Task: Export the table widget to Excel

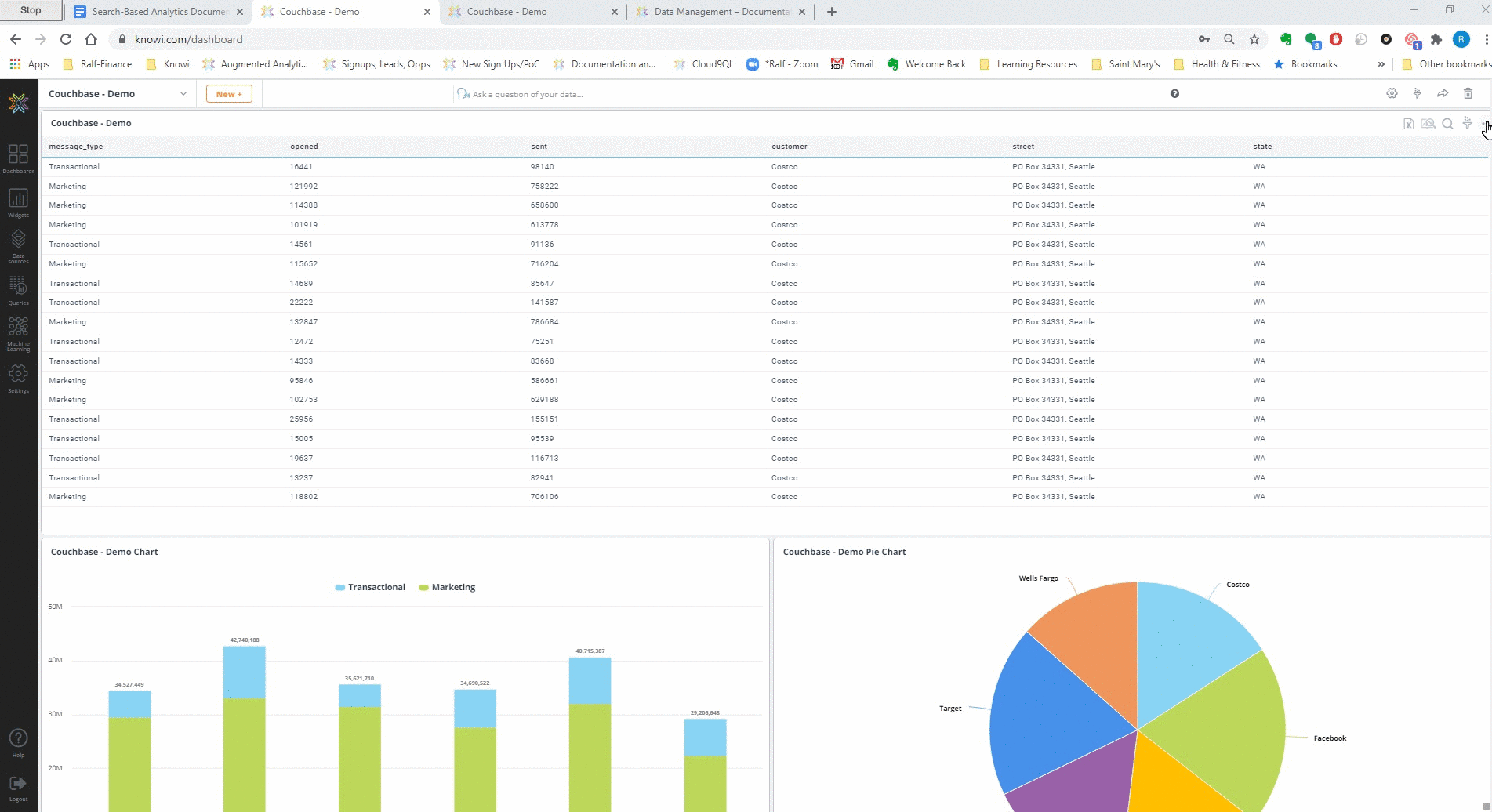Action: tap(1409, 124)
